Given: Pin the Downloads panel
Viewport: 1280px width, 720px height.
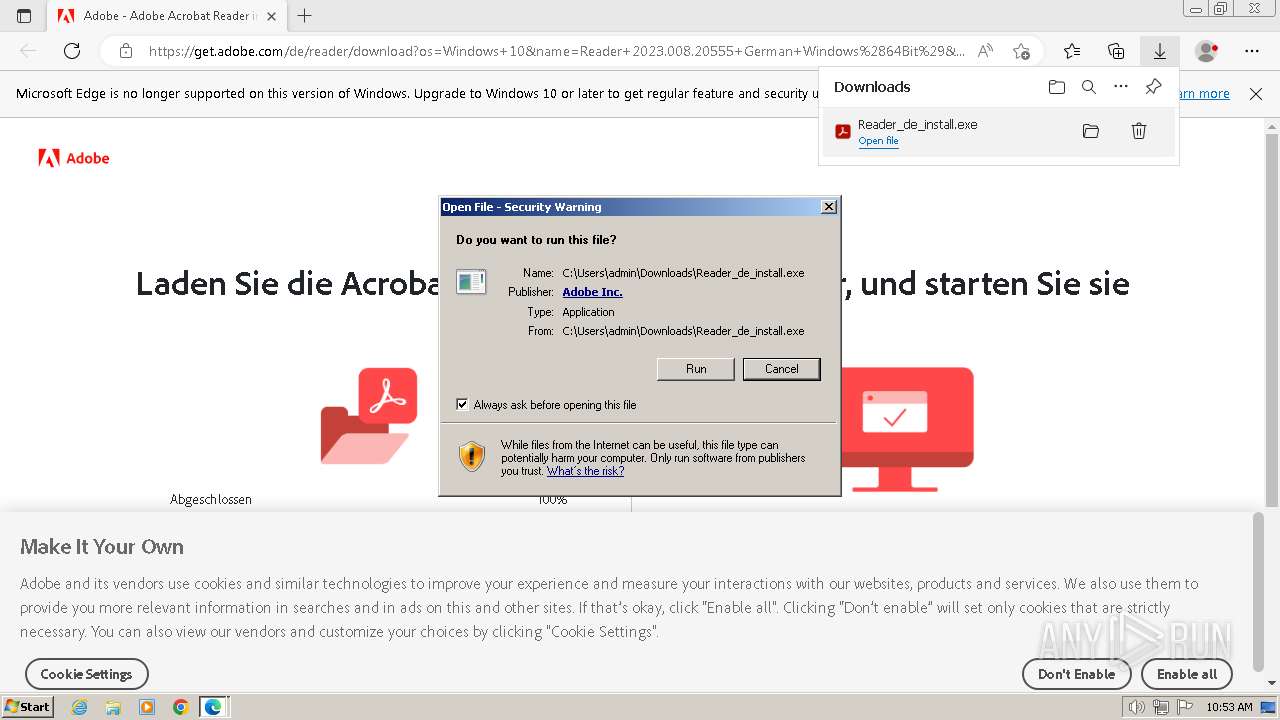Looking at the screenshot, I should click(1153, 87).
